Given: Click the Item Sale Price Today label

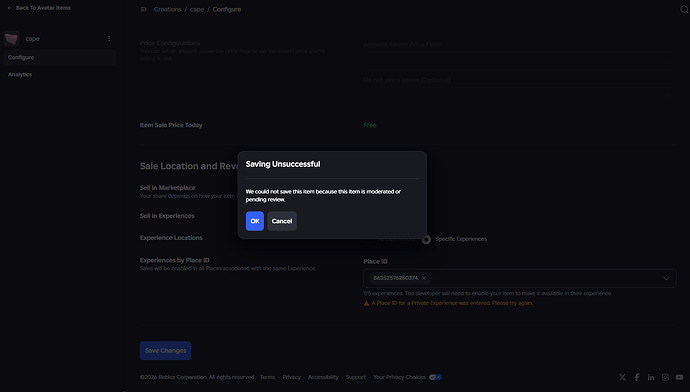Looking at the screenshot, I should click(171, 125).
